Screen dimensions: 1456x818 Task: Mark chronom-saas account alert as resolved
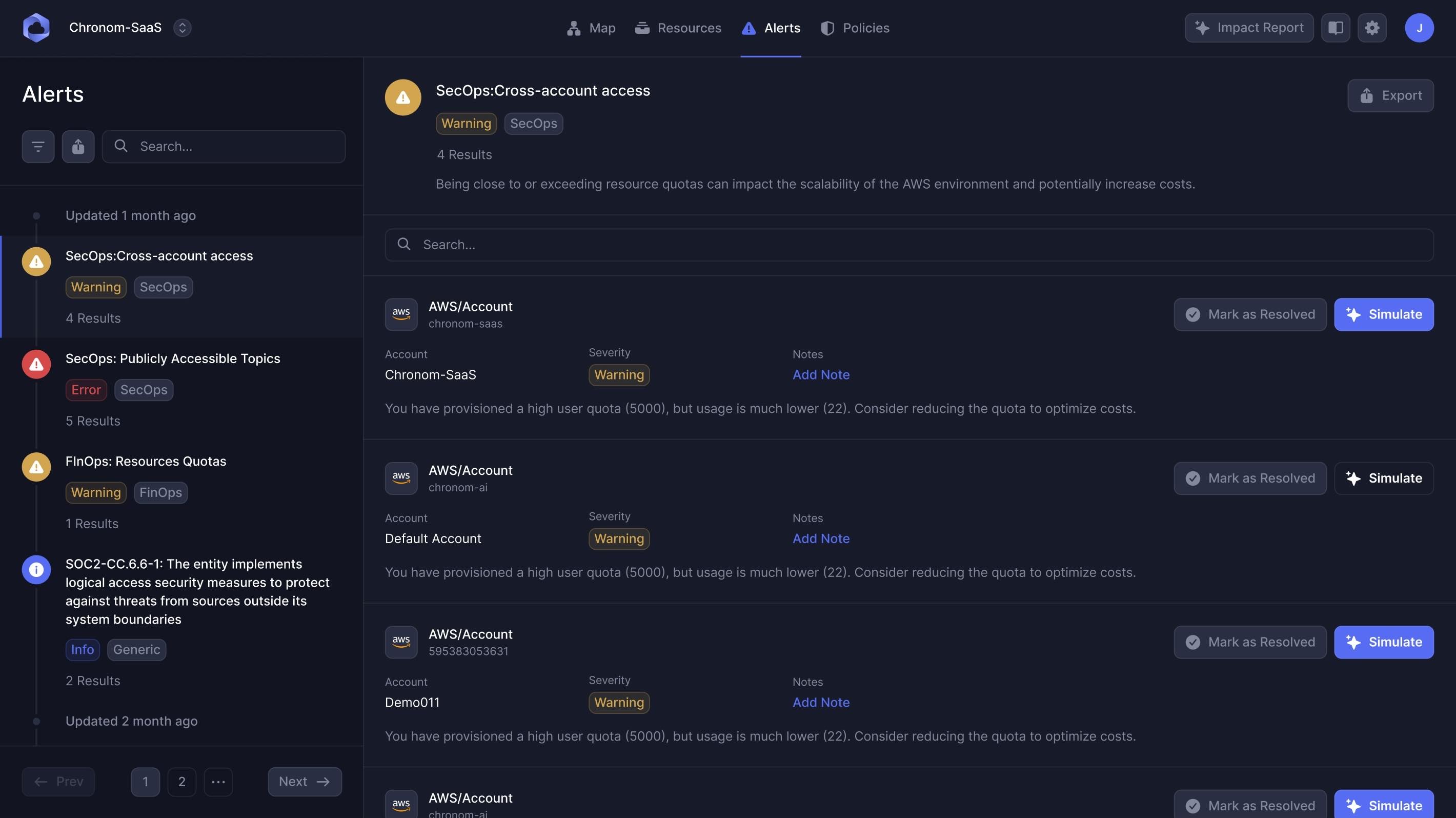(x=1250, y=314)
